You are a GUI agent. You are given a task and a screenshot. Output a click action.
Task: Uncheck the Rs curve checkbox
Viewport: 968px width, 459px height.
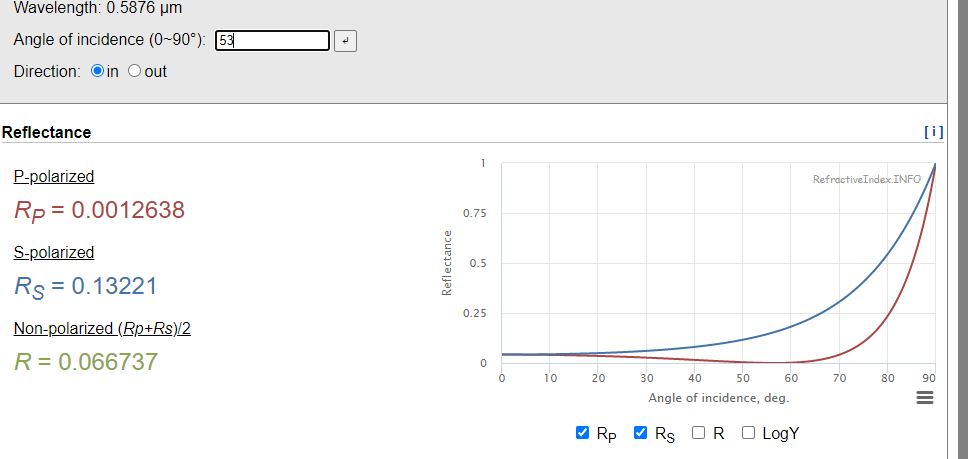coord(641,433)
